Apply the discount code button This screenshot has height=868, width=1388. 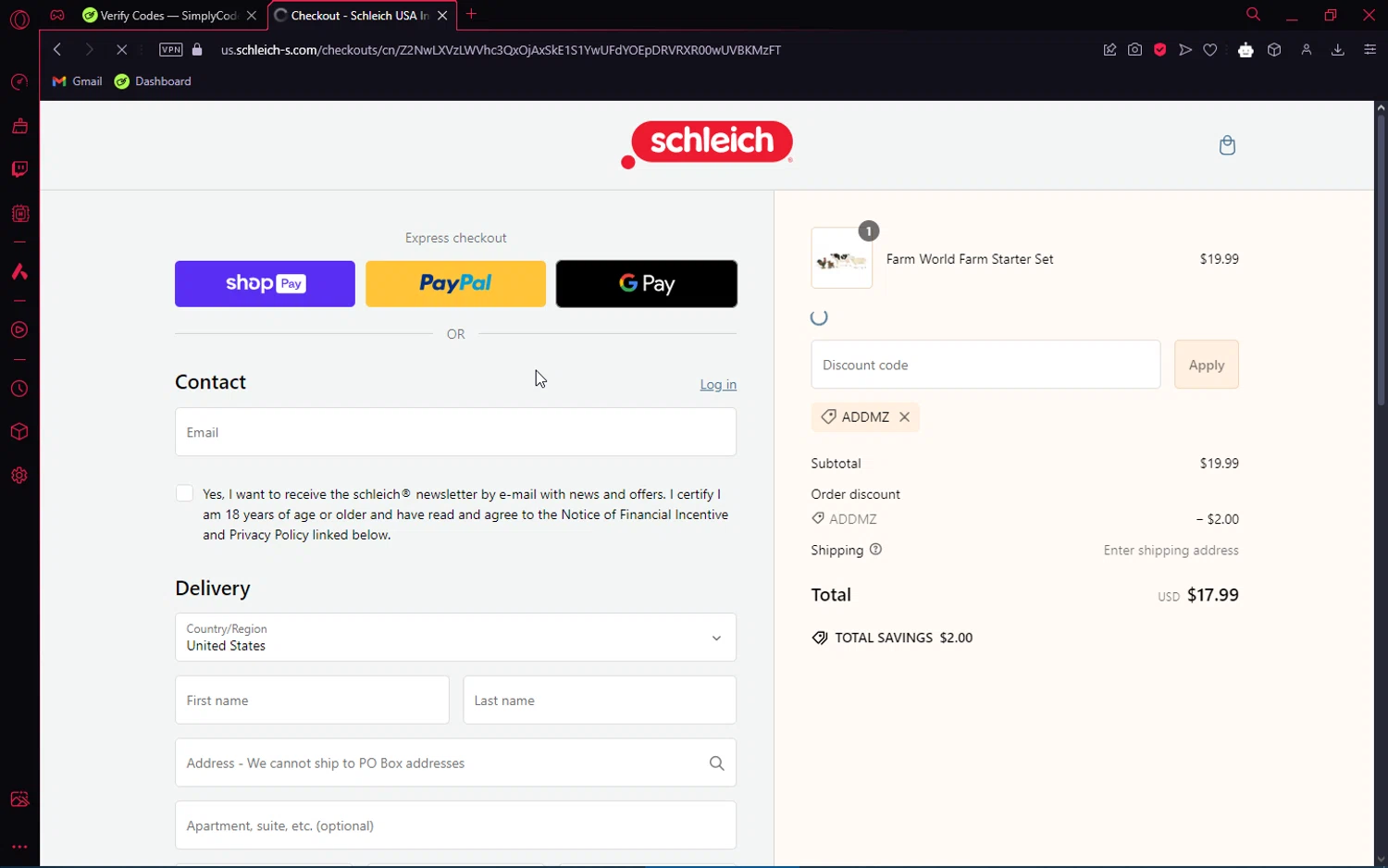point(1207,365)
